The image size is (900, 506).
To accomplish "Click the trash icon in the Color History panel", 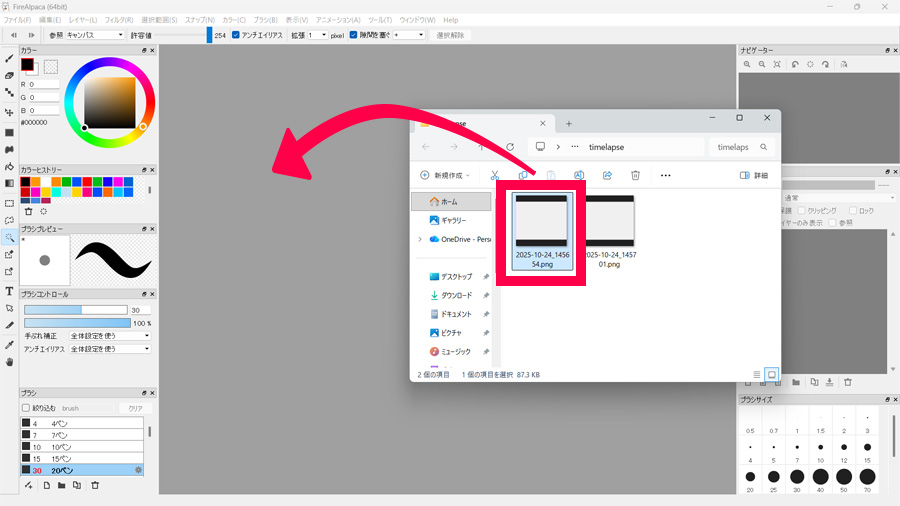I will click(x=28, y=211).
